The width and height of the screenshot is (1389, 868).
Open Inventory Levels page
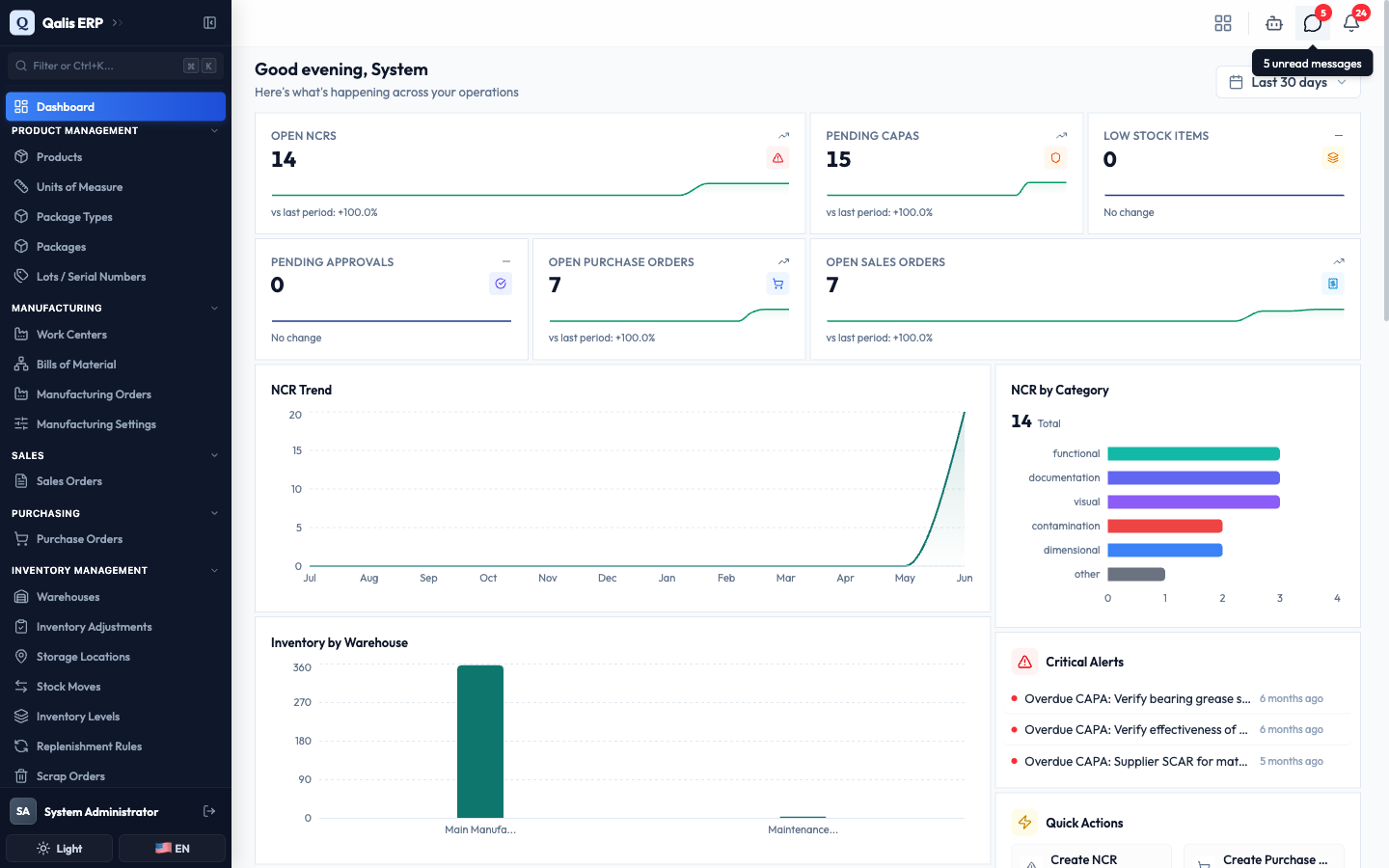(116, 717)
